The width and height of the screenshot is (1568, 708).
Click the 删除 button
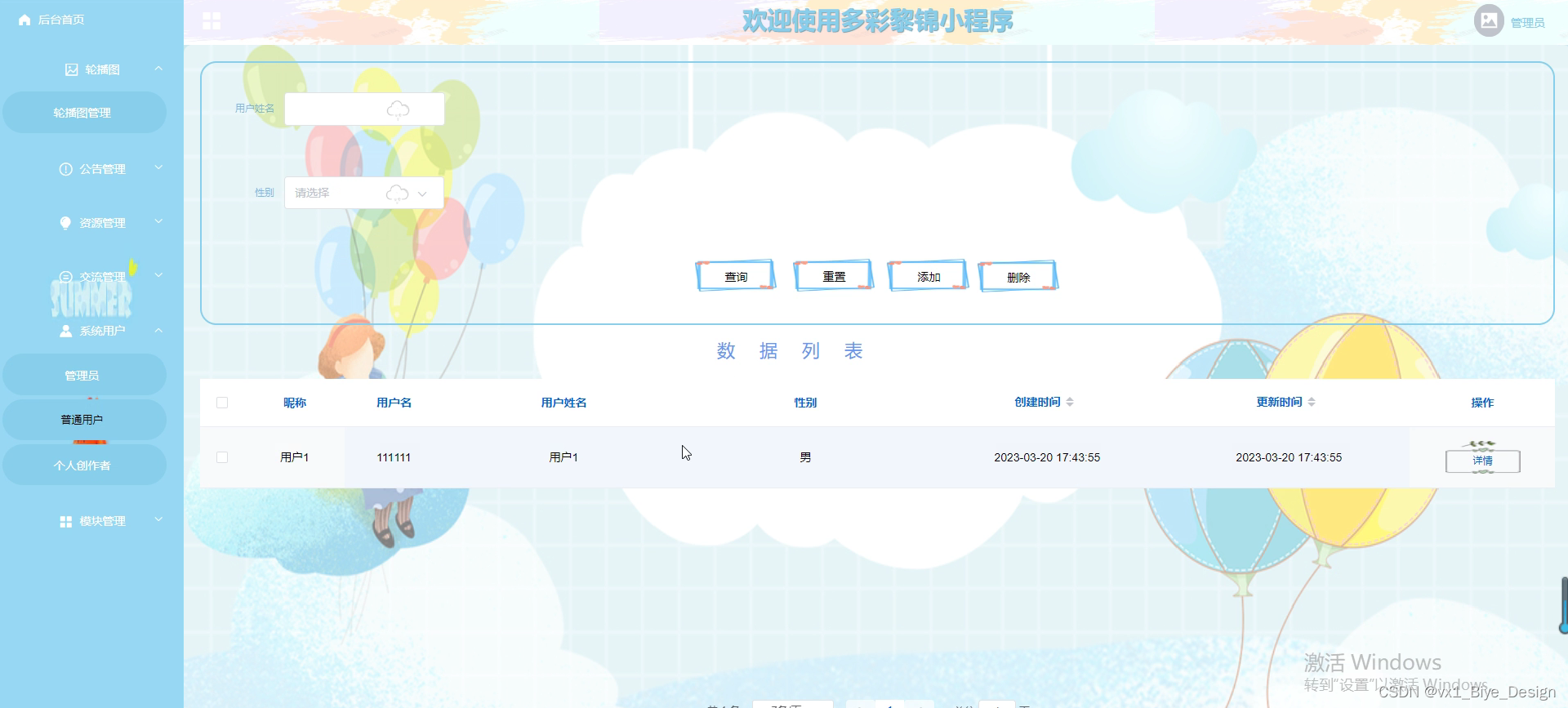[x=1018, y=277]
